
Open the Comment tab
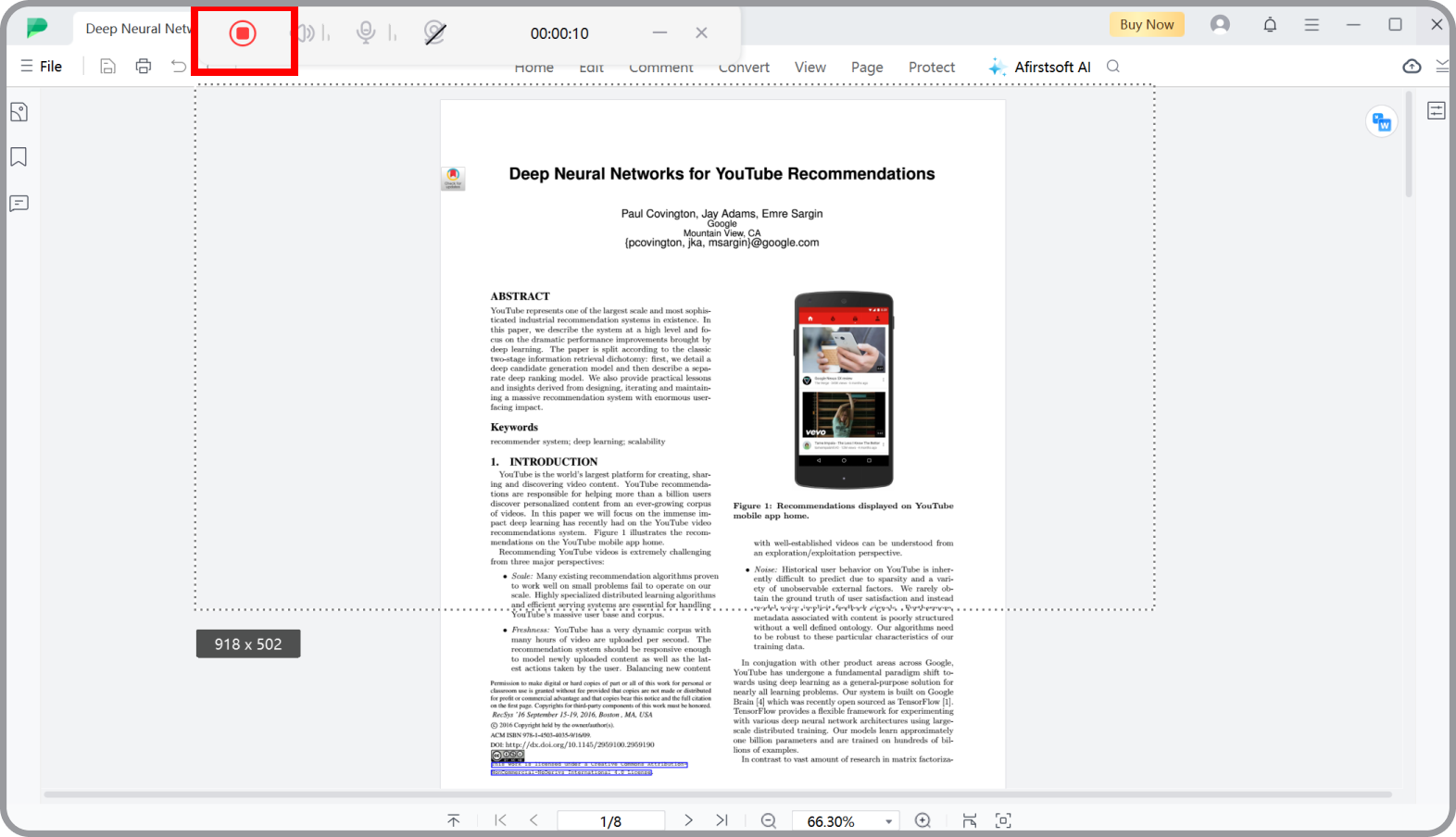pos(660,68)
